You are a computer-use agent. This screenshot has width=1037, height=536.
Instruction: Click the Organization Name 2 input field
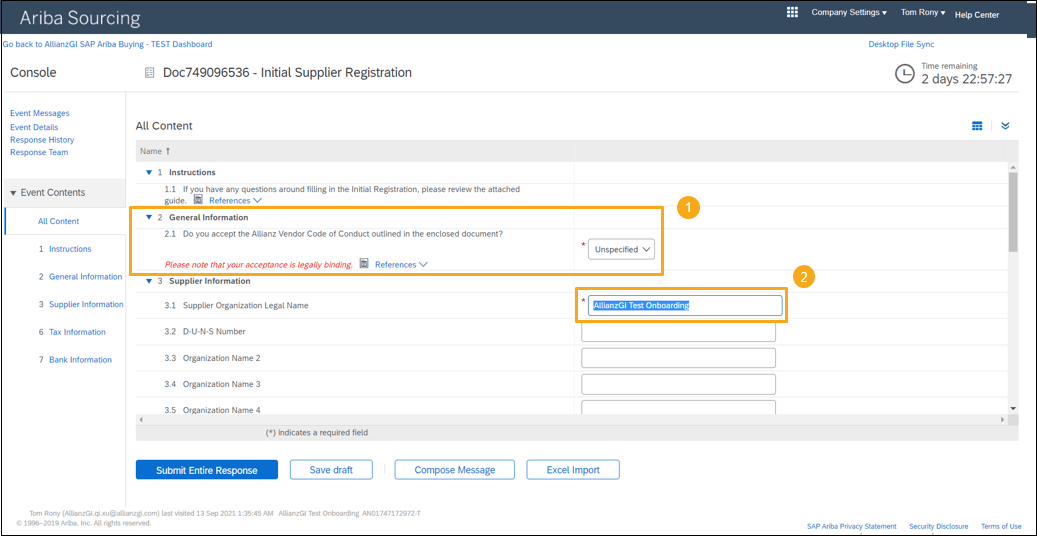point(678,358)
